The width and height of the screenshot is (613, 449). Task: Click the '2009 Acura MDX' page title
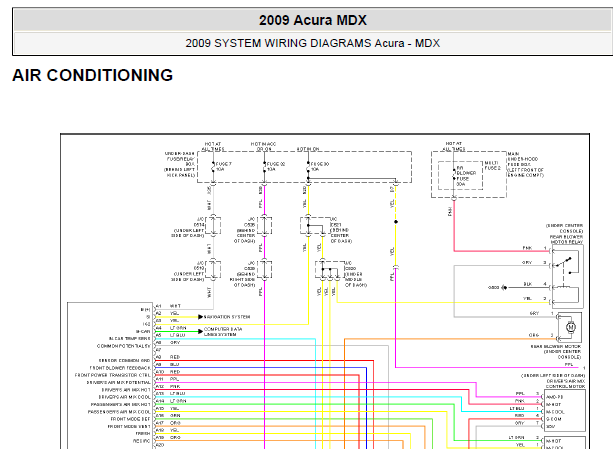click(313, 20)
